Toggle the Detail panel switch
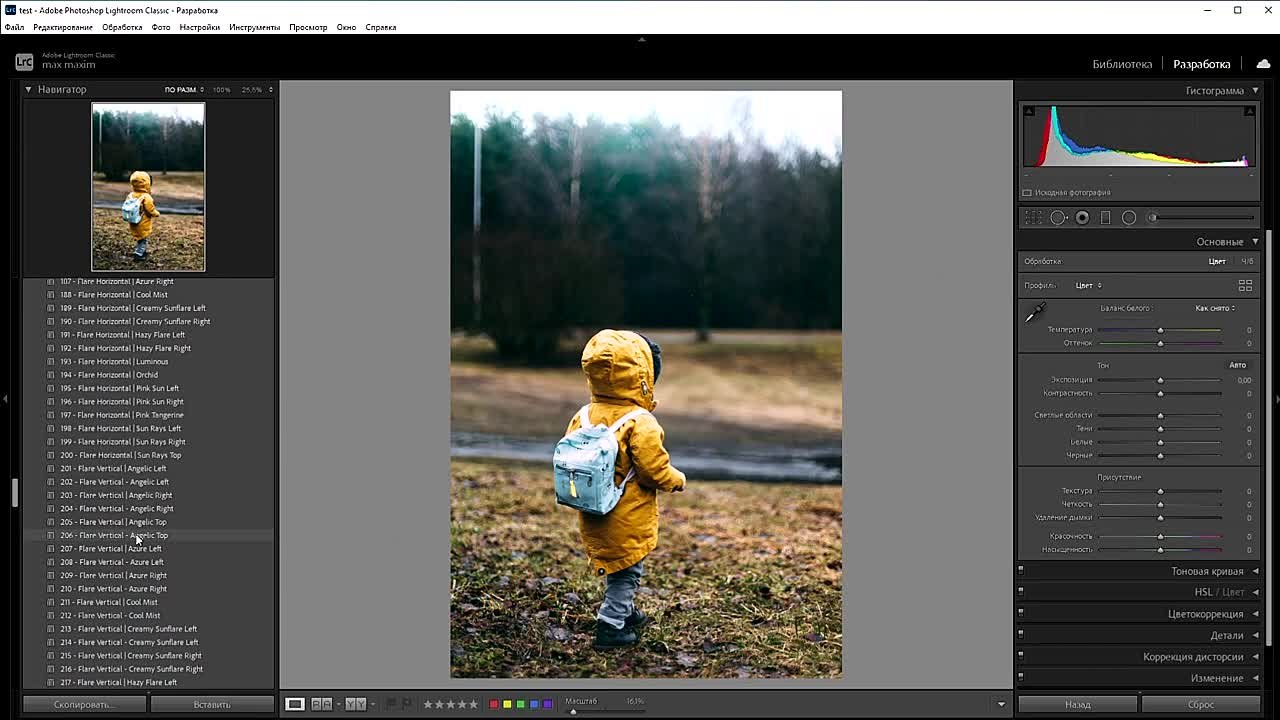This screenshot has width=1280, height=720. tap(1021, 635)
